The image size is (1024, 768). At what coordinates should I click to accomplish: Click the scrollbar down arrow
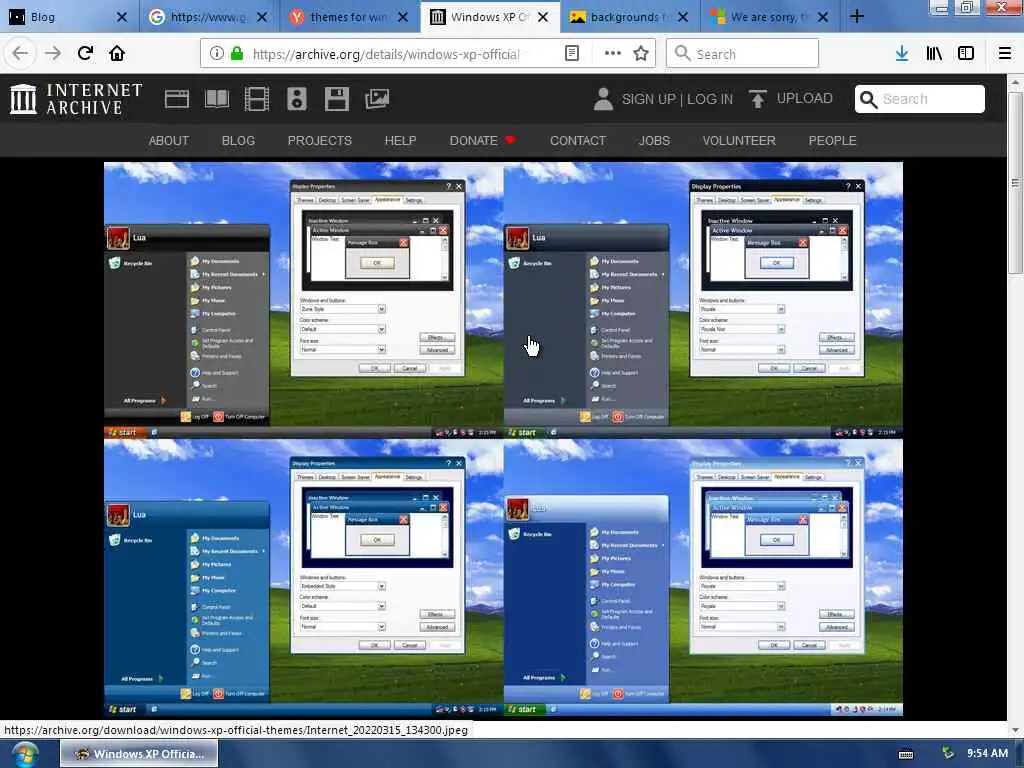[x=1015, y=730]
